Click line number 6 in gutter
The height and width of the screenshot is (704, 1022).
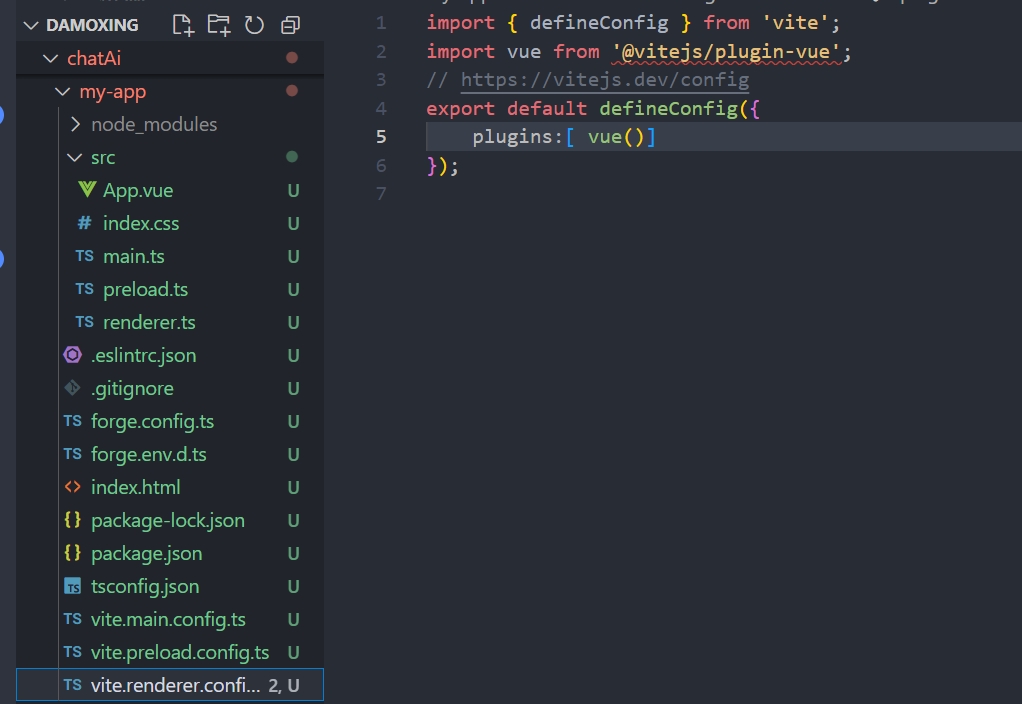pyautogui.click(x=381, y=166)
